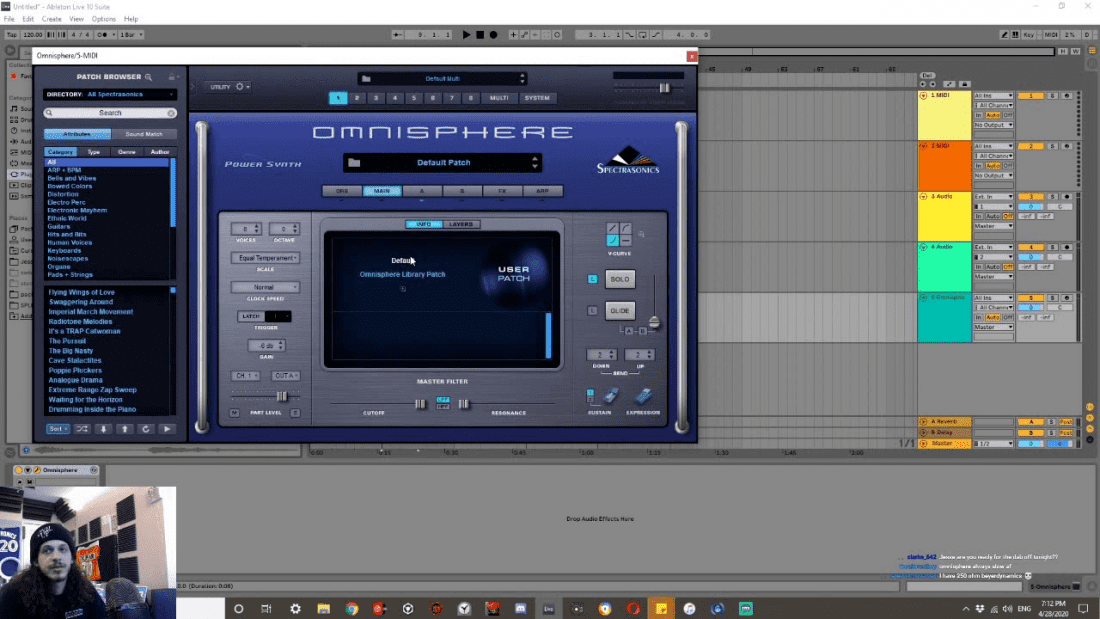This screenshot has height=619, width=1100.
Task: Open the Directory dropdown in Patch Browser
Action: [110, 94]
